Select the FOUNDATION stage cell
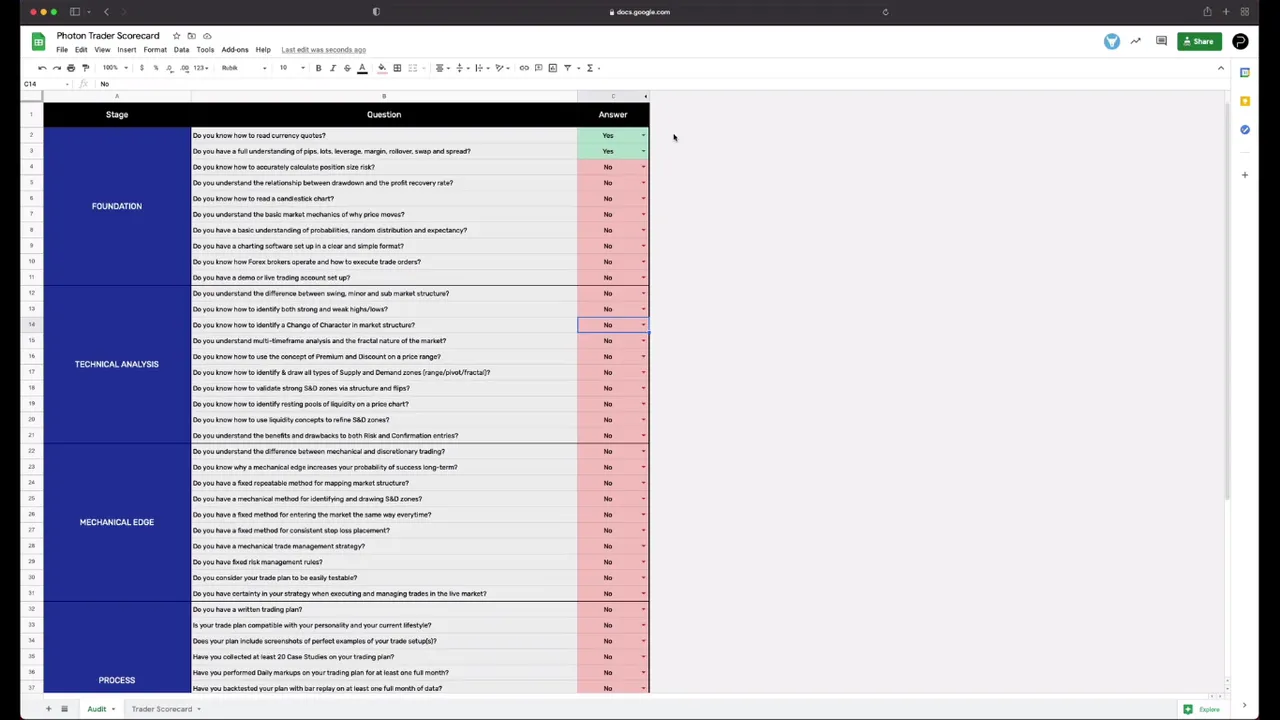 117,206
